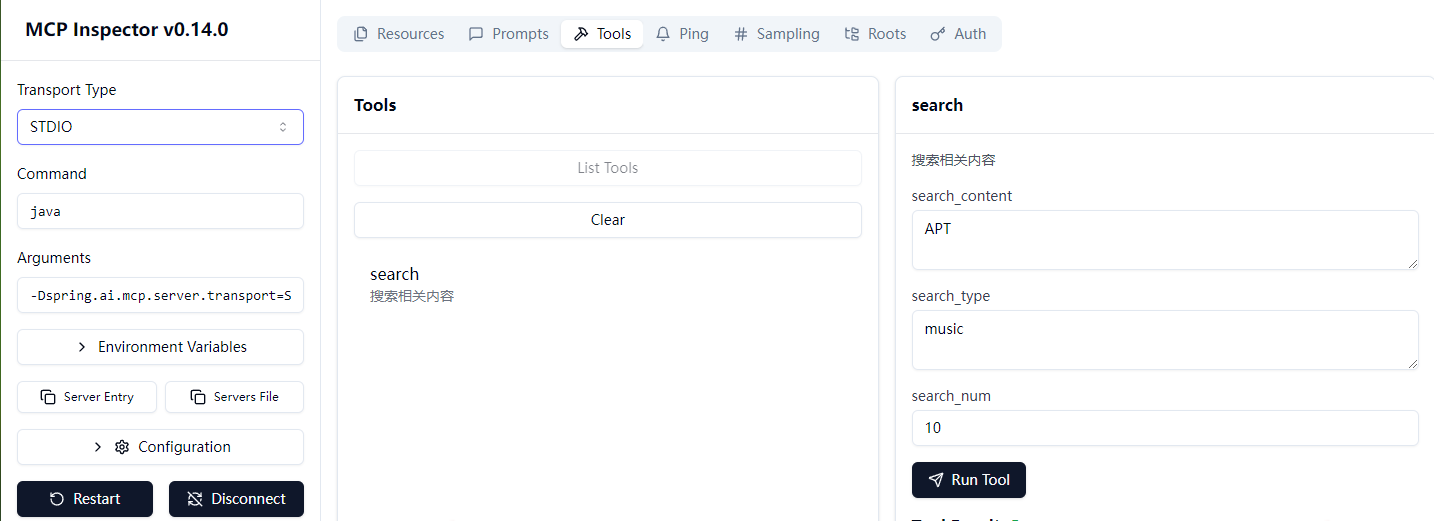Restart the MCP server connection
The height and width of the screenshot is (521, 1434).
click(x=85, y=499)
